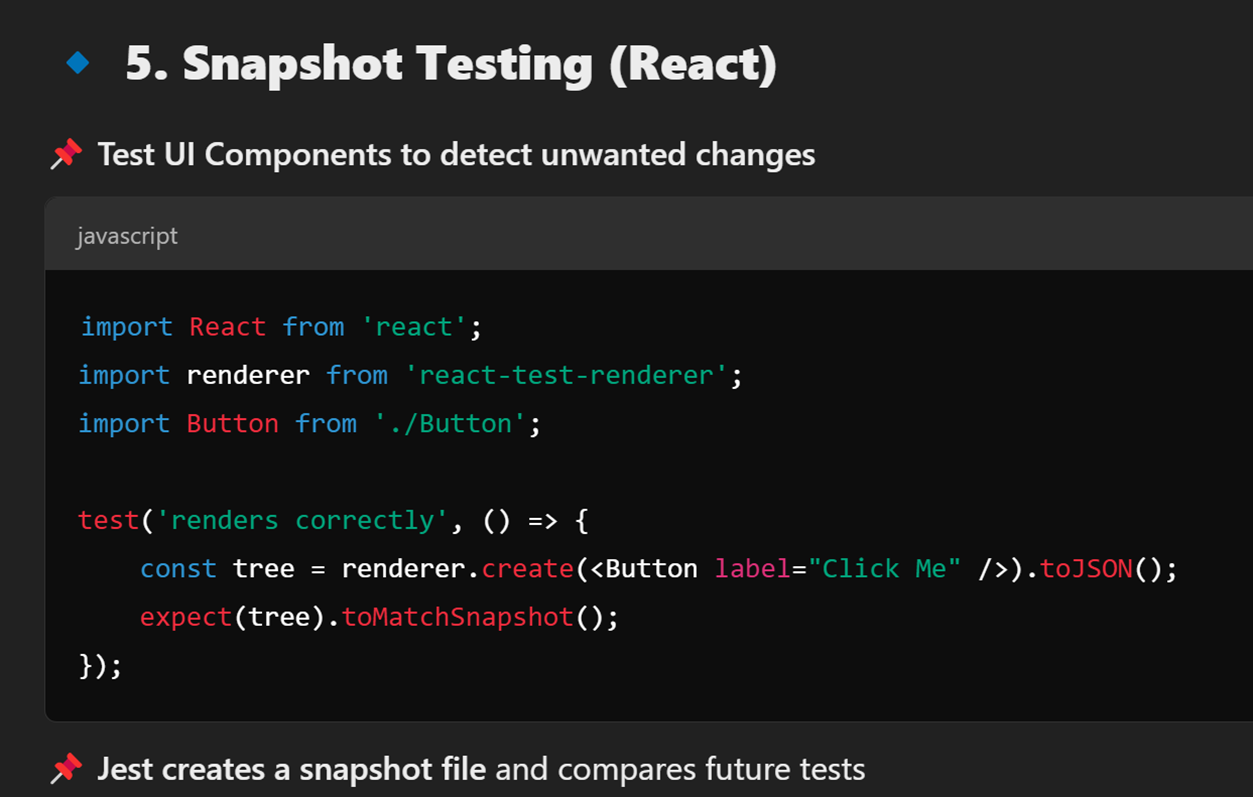Click the blue diamond bullet icon

[x=77, y=63]
